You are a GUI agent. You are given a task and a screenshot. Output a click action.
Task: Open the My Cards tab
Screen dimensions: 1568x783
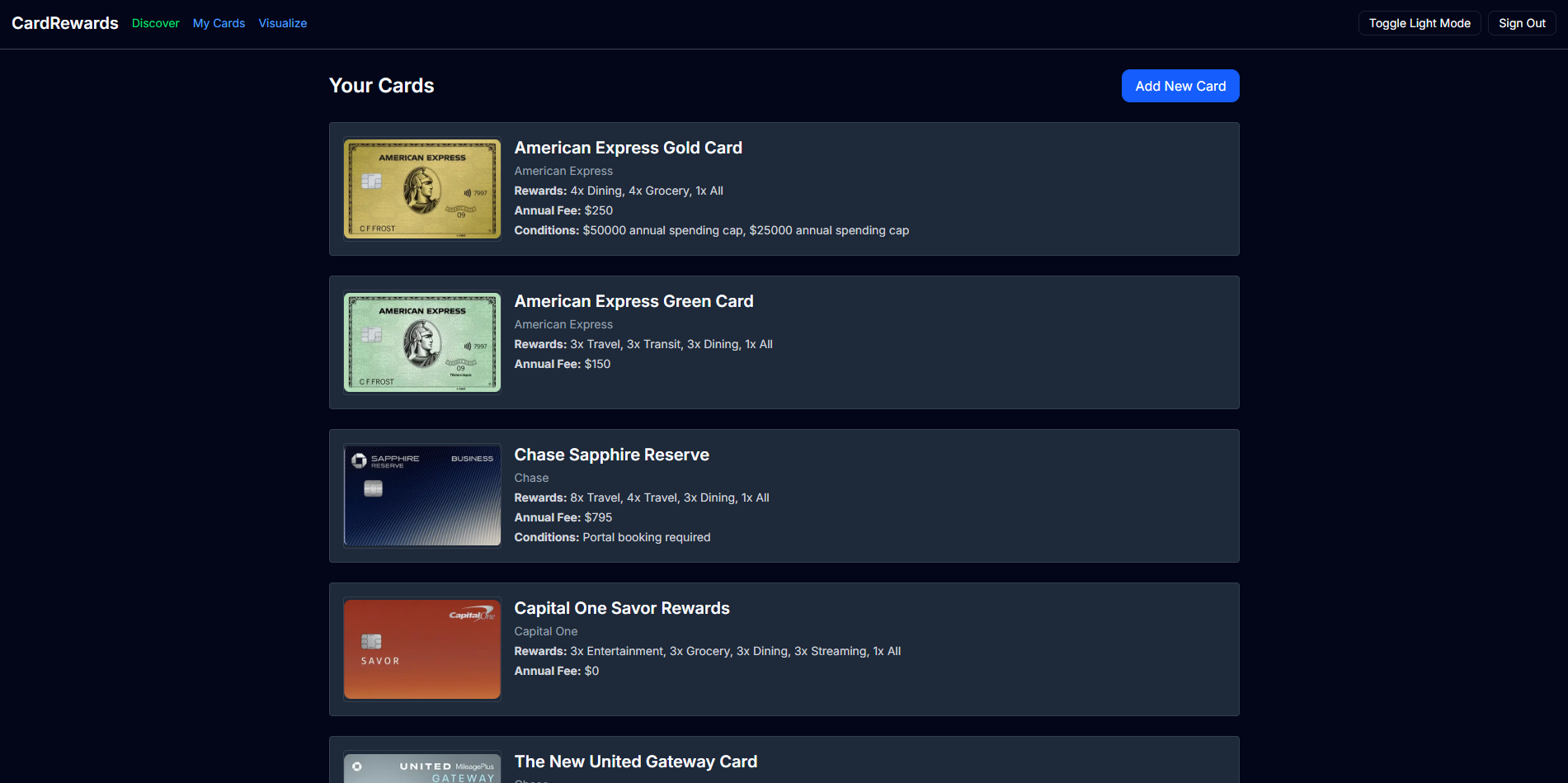(219, 23)
